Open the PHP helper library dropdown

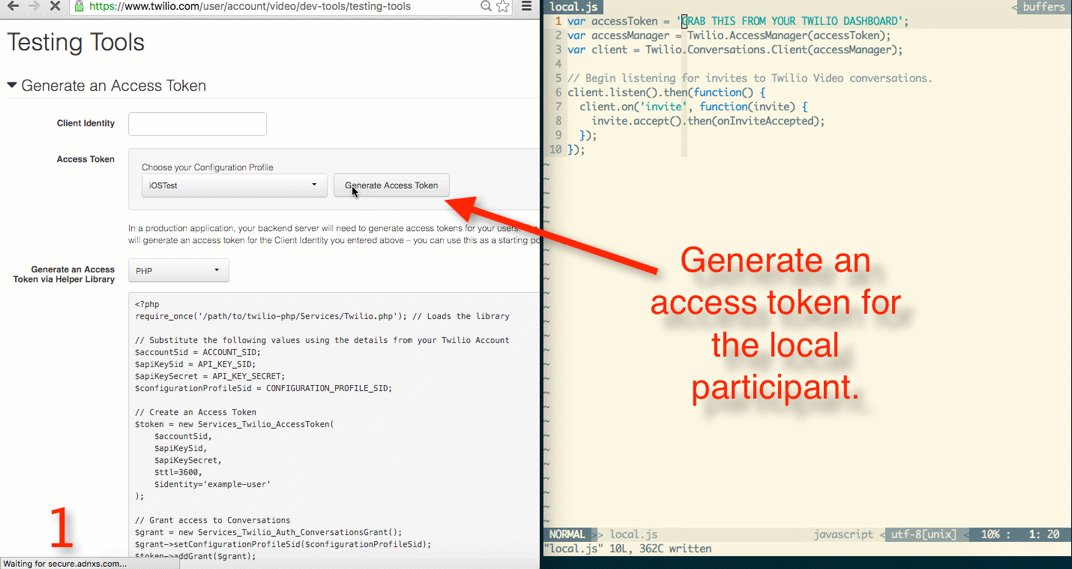(x=178, y=271)
